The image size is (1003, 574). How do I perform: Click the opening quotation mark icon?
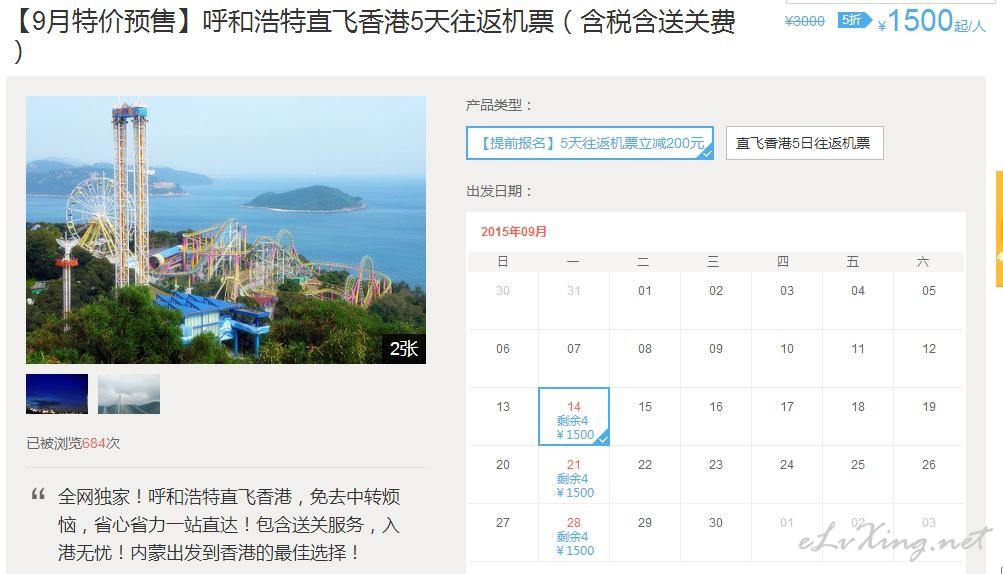point(38,493)
